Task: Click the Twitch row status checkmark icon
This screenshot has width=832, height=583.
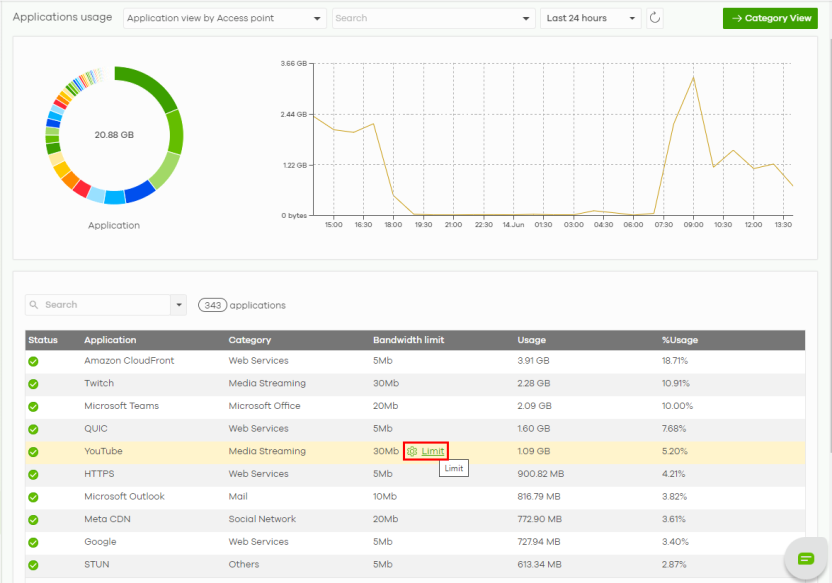Action: point(33,384)
